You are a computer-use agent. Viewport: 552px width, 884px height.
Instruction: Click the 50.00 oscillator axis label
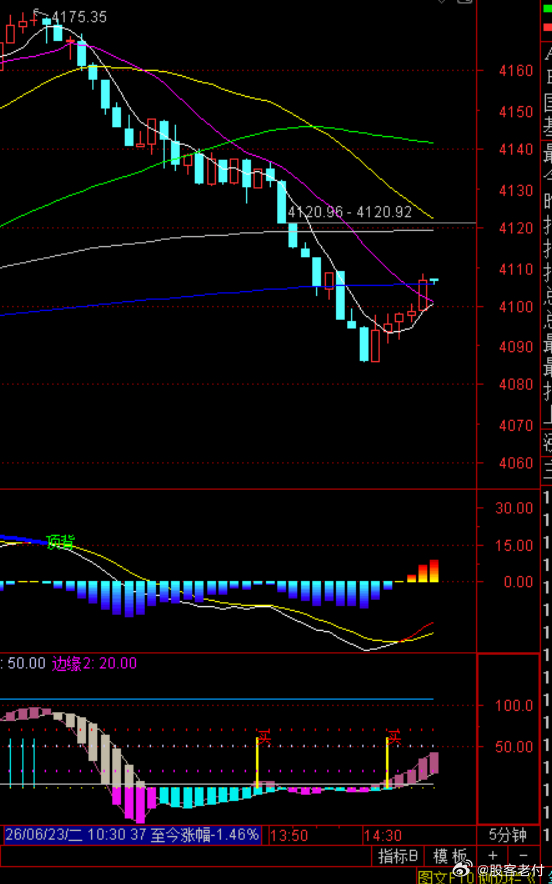click(514, 746)
